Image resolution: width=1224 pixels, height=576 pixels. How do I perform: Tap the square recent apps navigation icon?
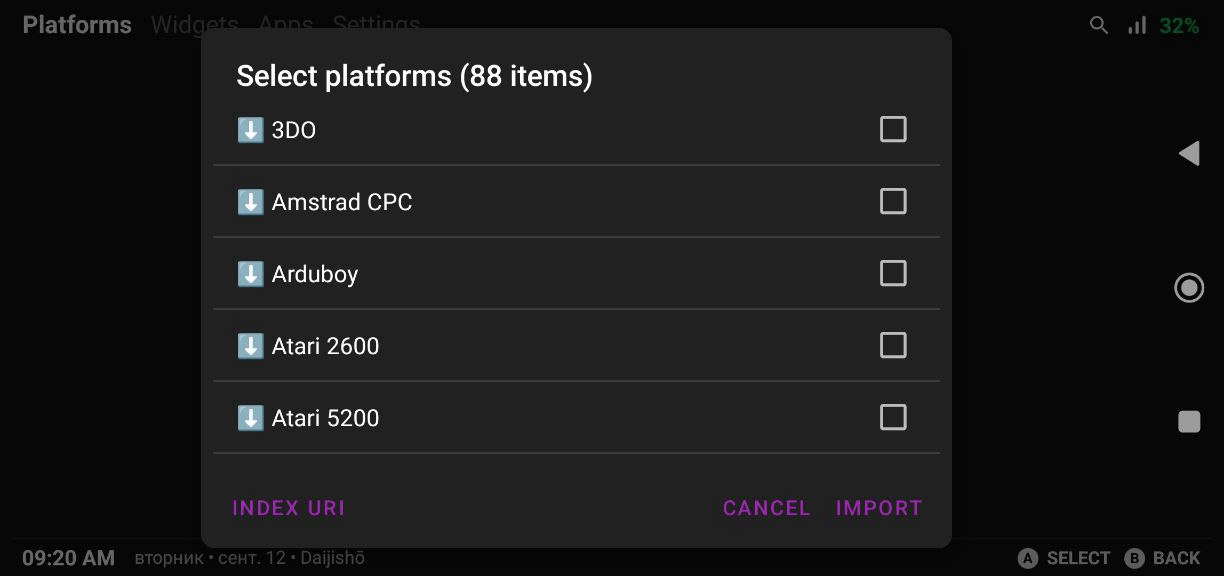click(x=1189, y=422)
